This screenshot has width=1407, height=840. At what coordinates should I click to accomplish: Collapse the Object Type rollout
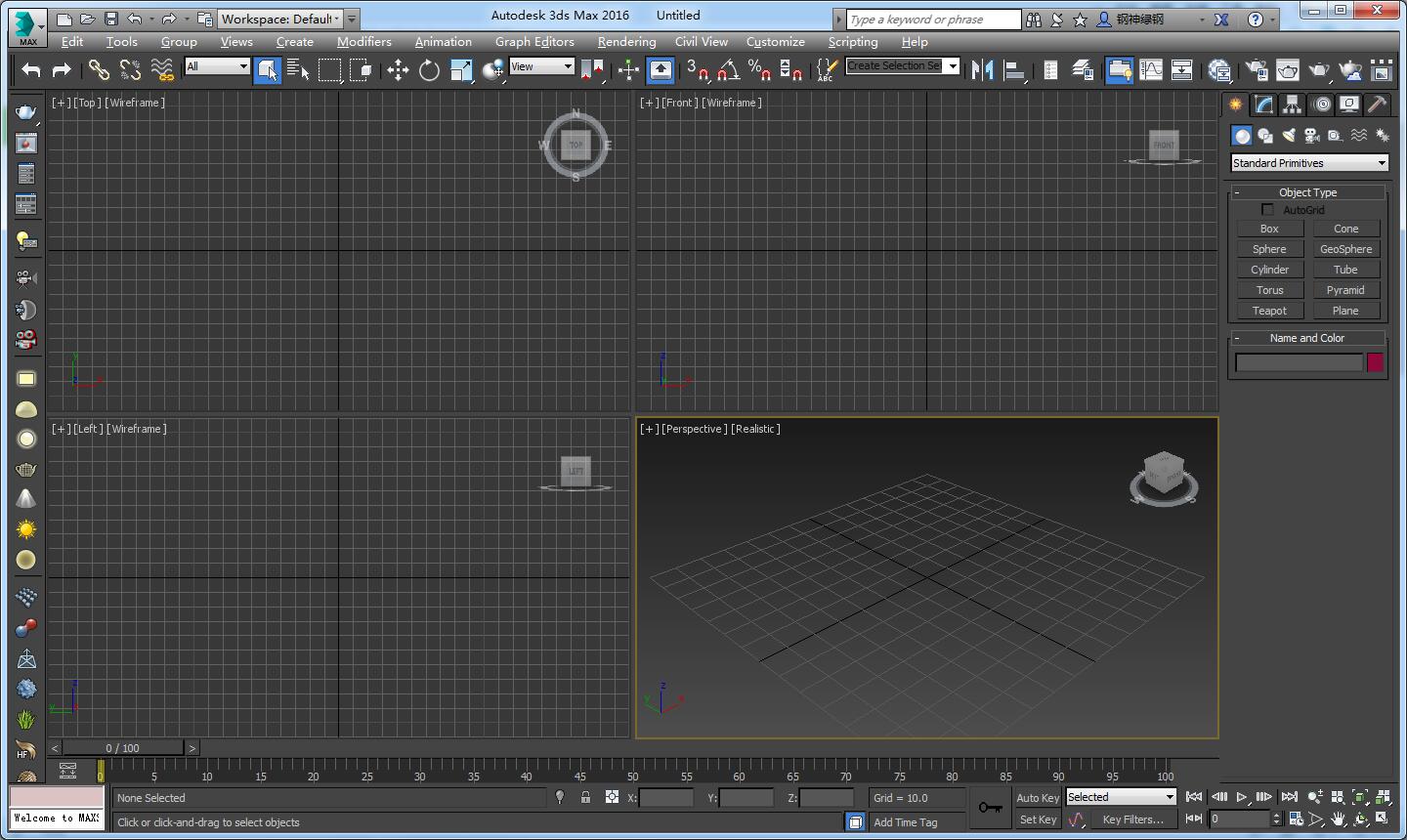coord(1307,192)
